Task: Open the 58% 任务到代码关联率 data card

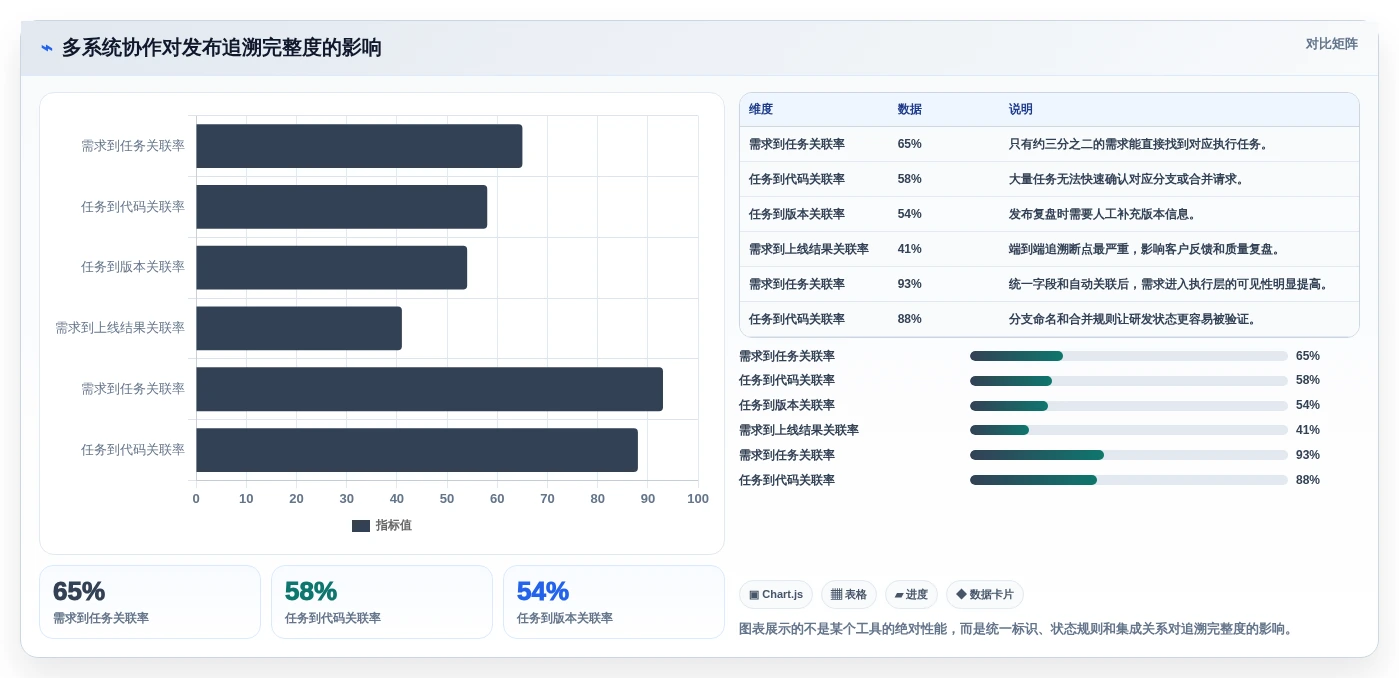Action: click(382, 602)
